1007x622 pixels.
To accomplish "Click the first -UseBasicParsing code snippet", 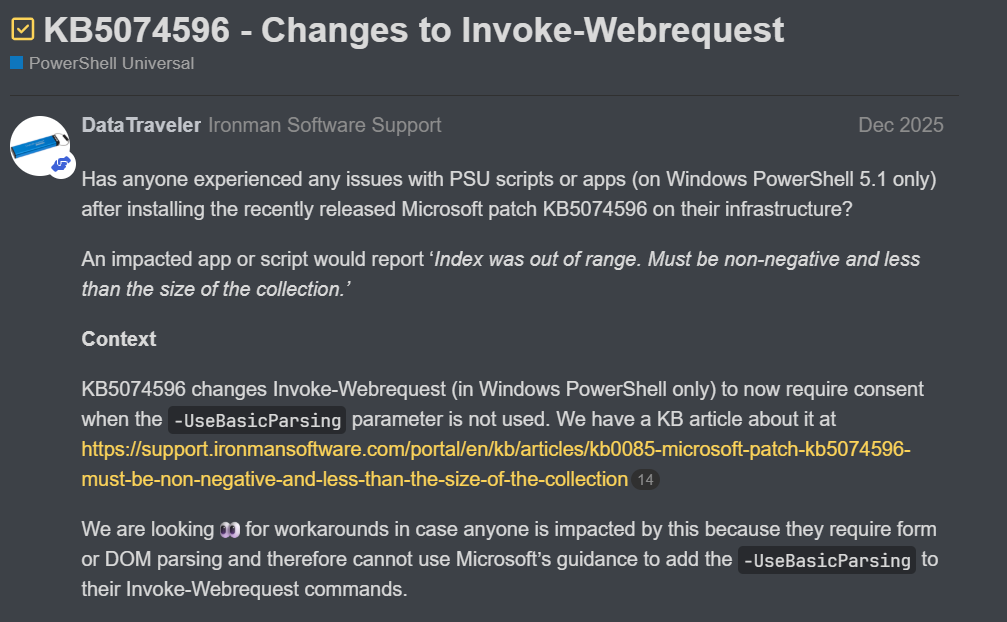I will pyautogui.click(x=257, y=419).
